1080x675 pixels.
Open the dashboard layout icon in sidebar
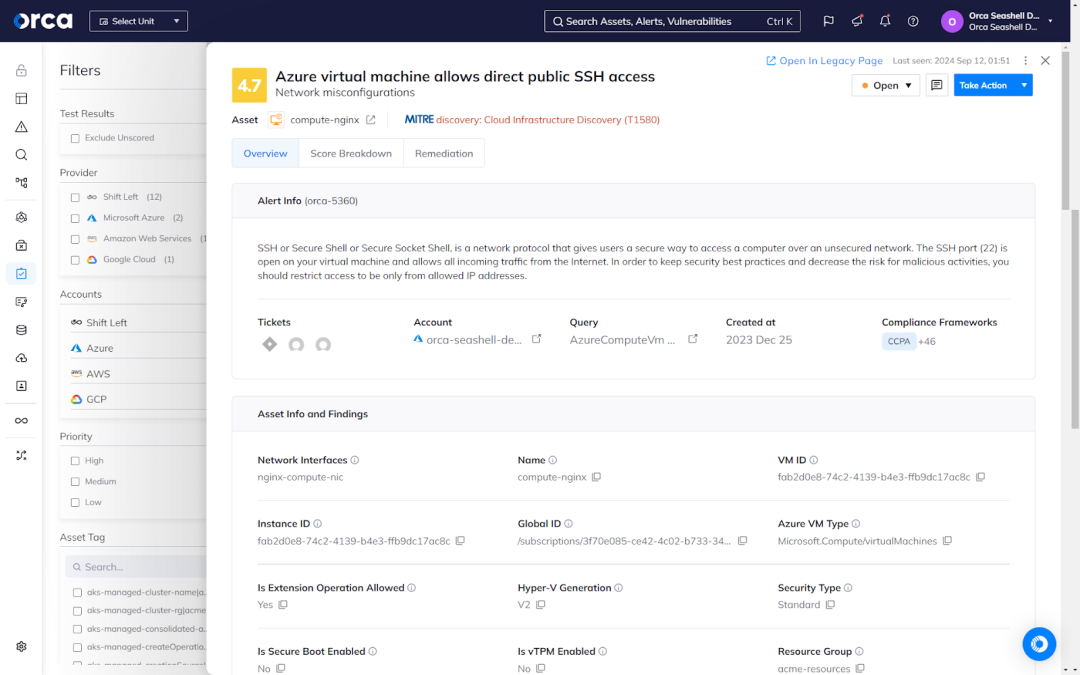[21, 98]
